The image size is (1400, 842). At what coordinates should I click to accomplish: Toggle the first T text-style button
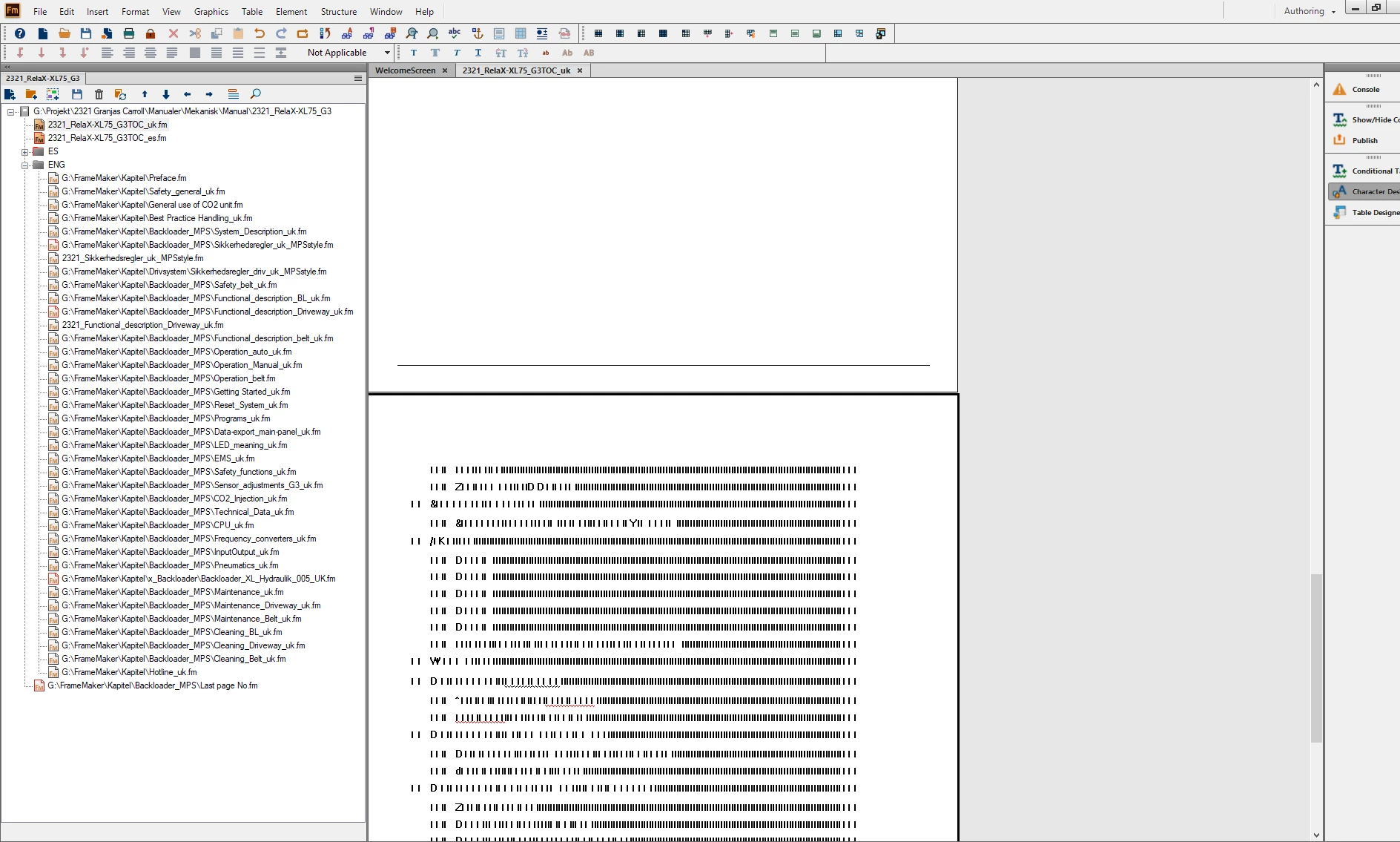click(x=414, y=53)
